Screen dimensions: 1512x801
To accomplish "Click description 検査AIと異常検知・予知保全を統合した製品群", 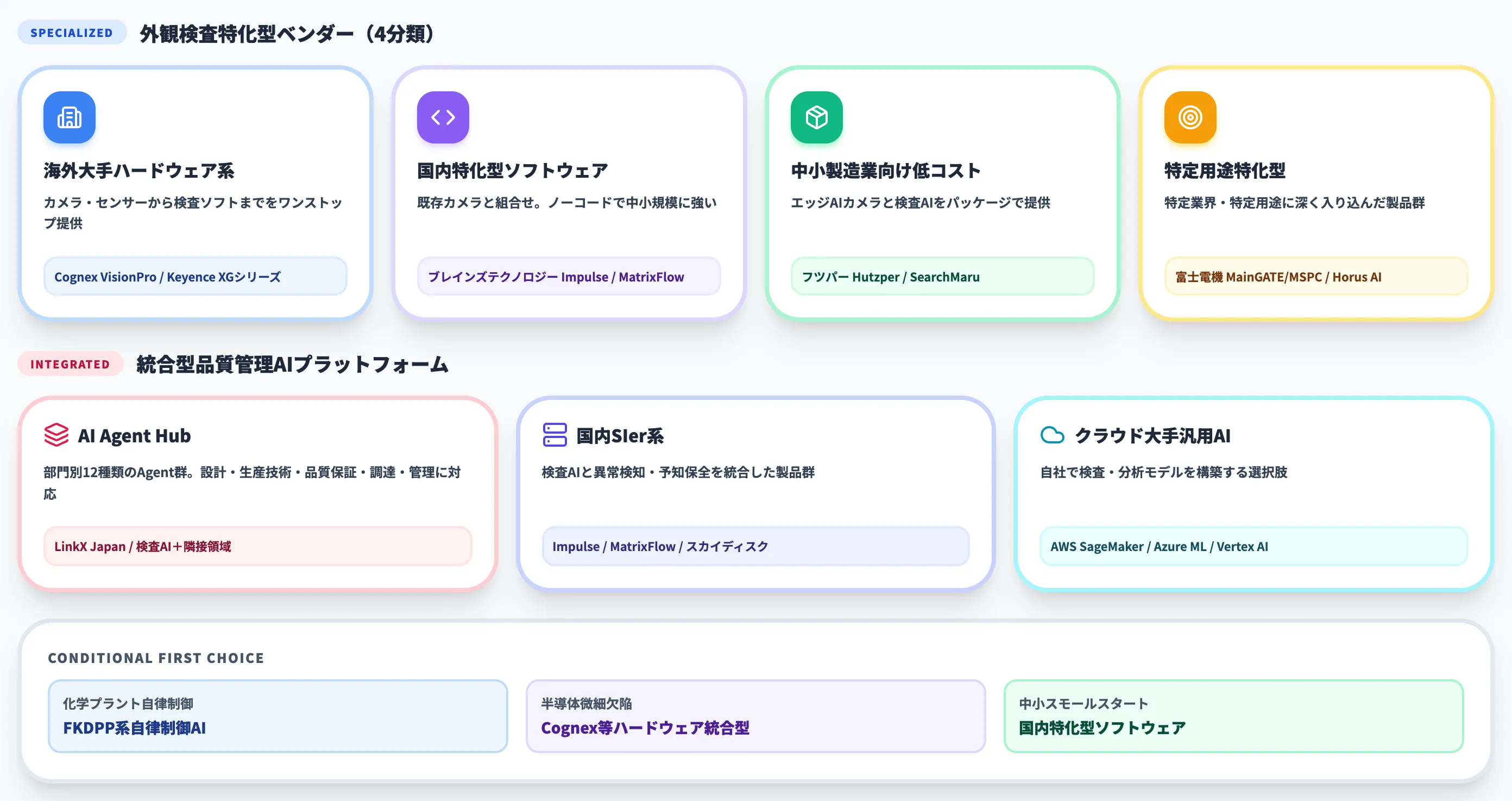I will (678, 472).
